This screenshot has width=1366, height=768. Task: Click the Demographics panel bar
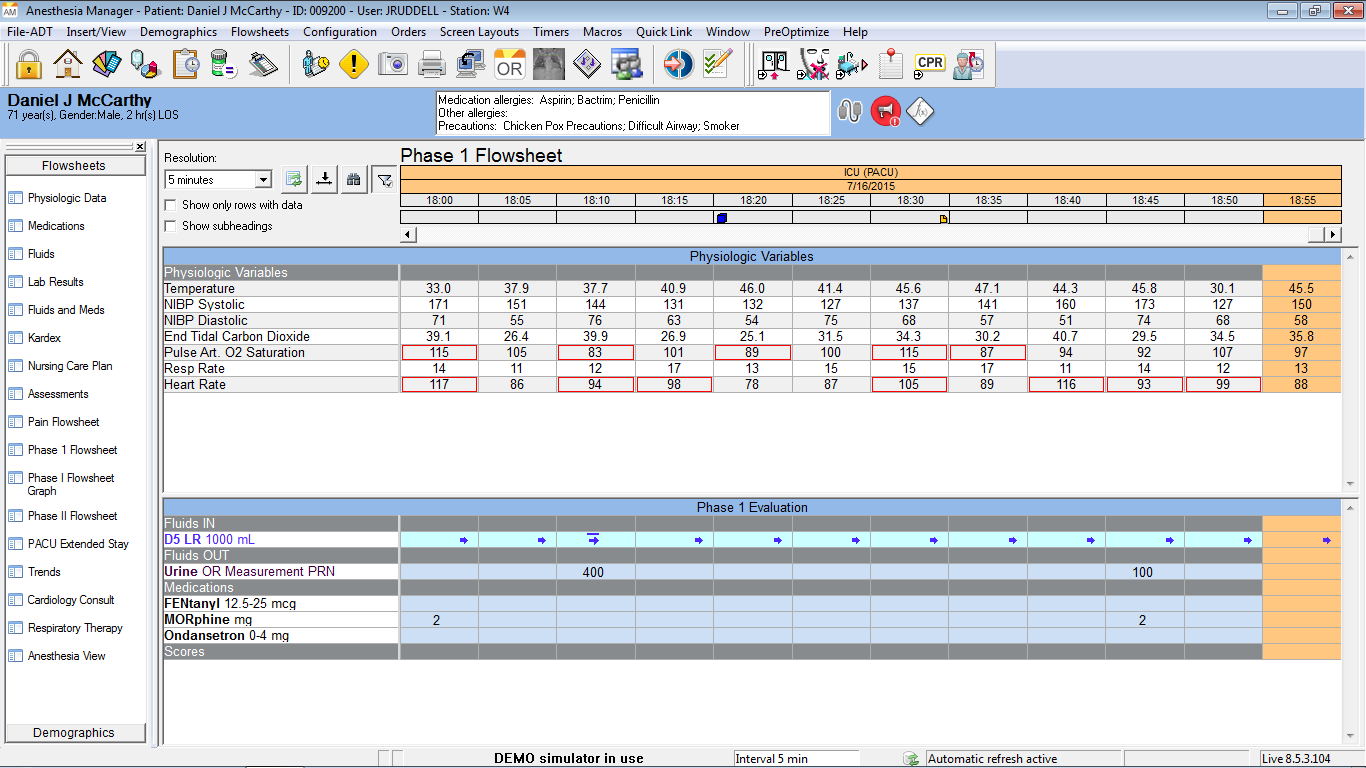(75, 733)
